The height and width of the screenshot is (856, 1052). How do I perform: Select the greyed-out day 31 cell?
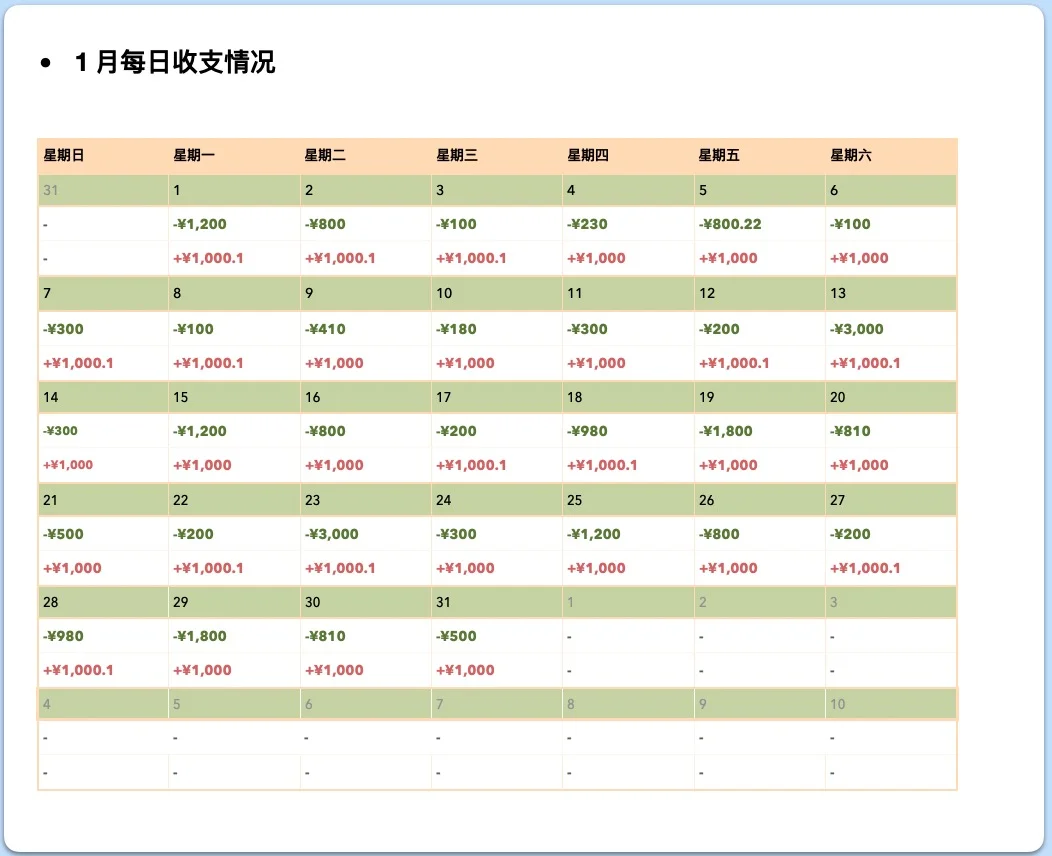46,190
